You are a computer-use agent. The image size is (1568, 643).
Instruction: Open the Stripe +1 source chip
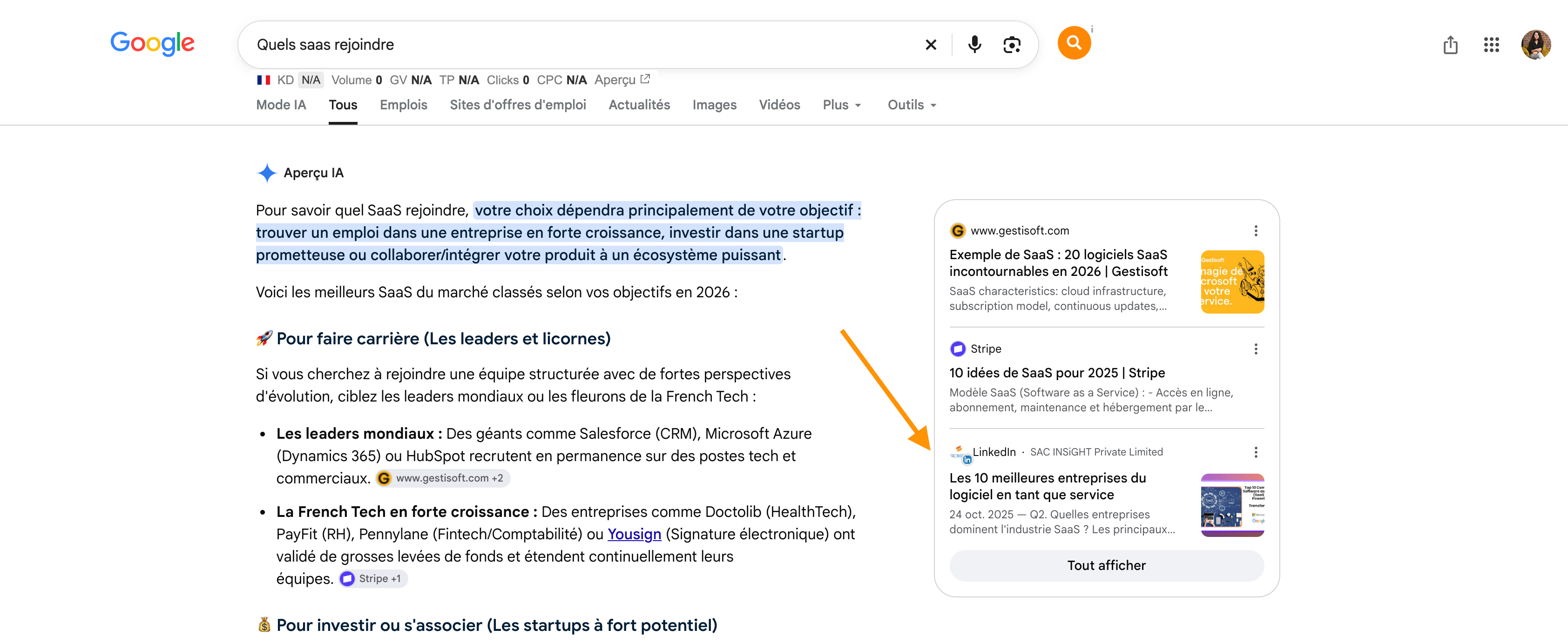click(x=373, y=578)
